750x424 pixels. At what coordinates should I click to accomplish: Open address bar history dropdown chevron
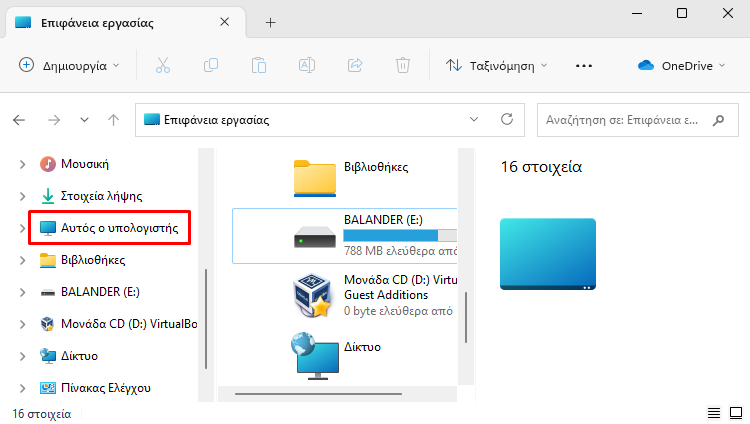coord(474,120)
